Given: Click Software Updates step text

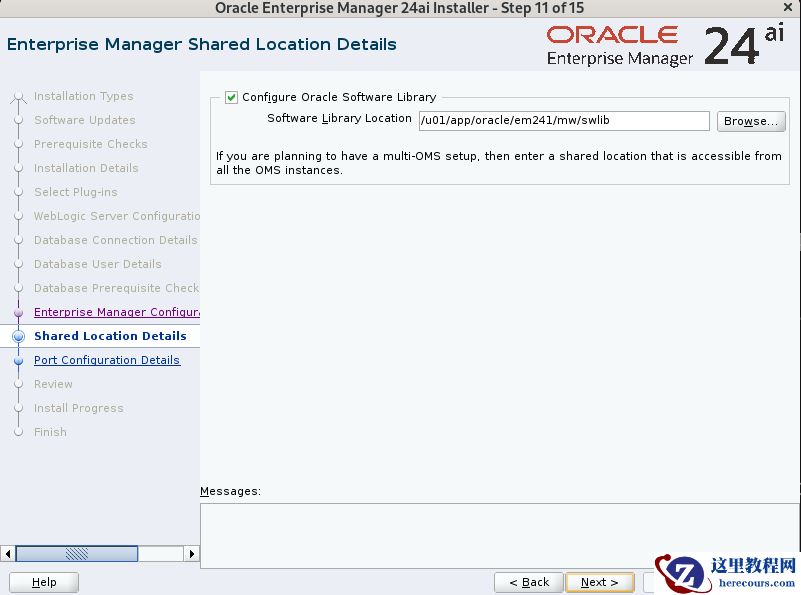Looking at the screenshot, I should pos(85,120).
